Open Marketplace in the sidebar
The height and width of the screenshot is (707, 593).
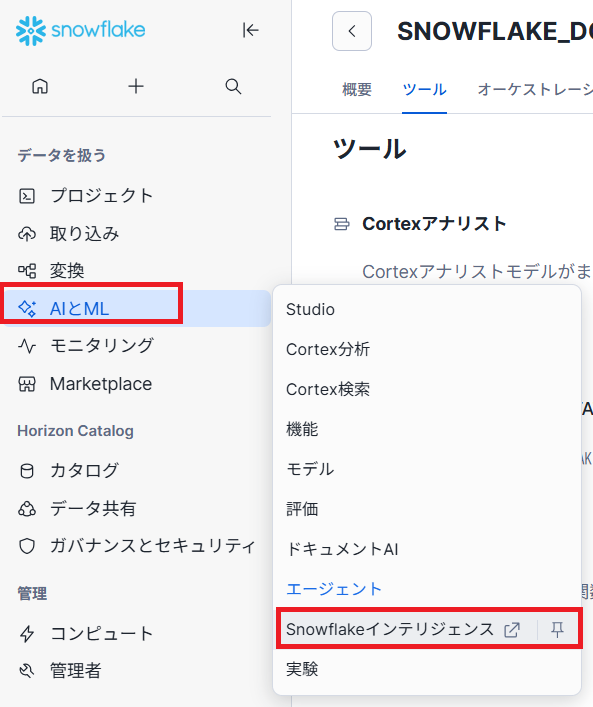(x=135, y=384)
